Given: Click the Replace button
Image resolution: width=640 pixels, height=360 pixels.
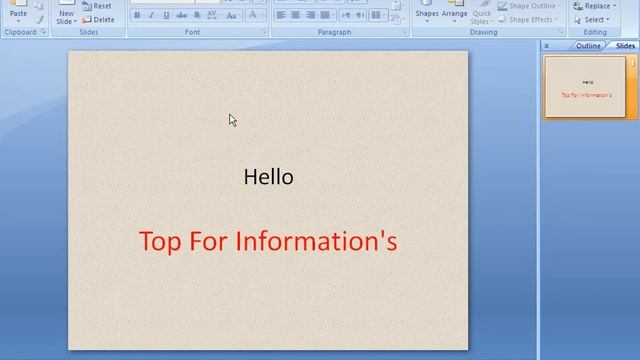Looking at the screenshot, I should 595,6.
